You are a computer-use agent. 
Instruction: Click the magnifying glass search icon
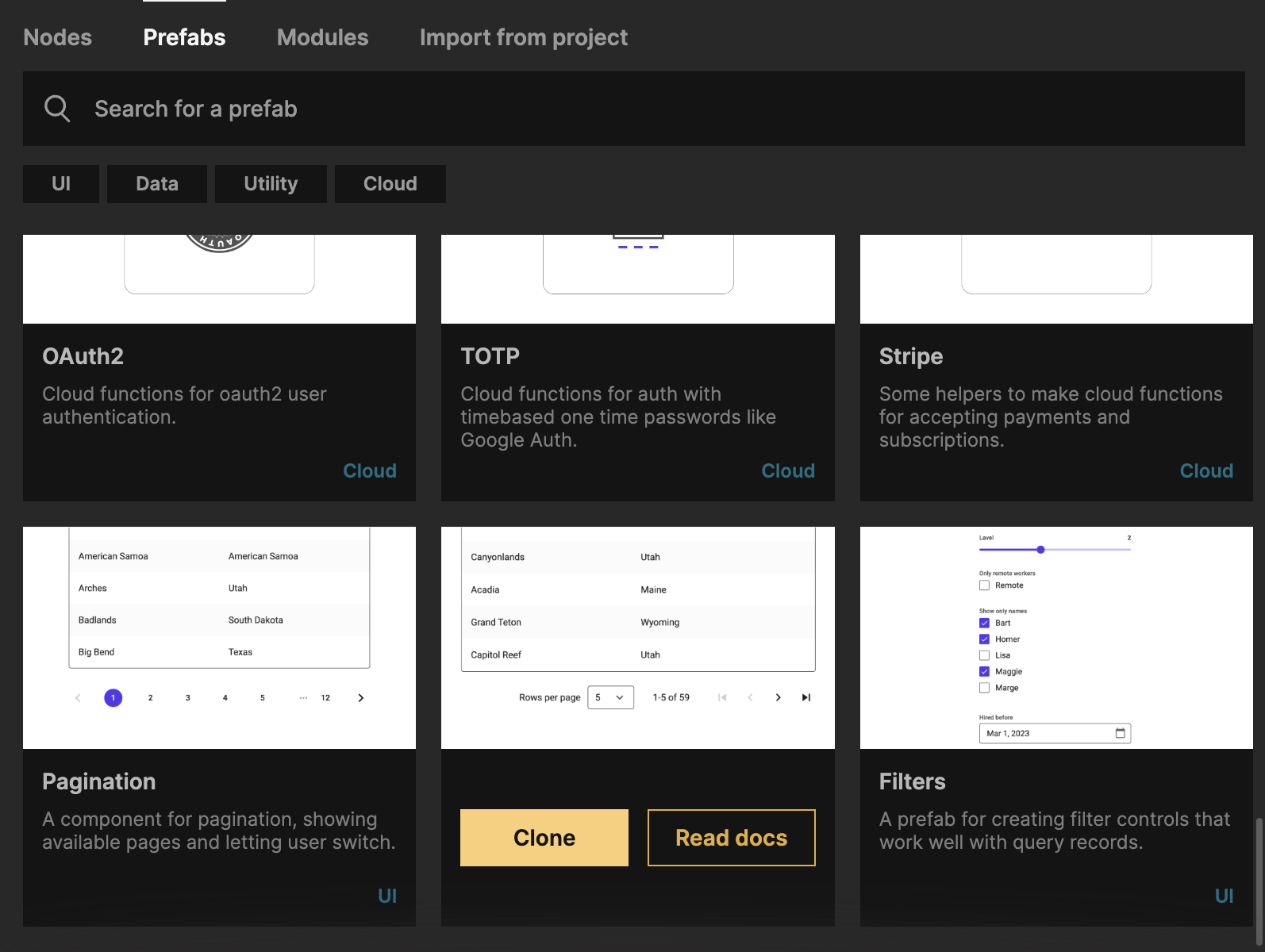tap(57, 109)
